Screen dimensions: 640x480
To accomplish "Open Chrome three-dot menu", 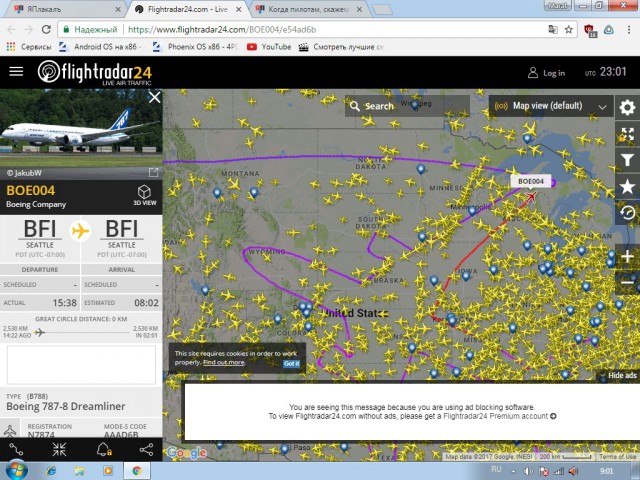I will click(x=629, y=29).
